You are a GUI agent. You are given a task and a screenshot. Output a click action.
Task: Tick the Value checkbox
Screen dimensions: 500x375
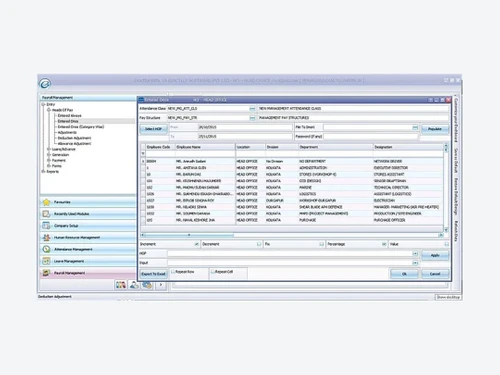446,244
